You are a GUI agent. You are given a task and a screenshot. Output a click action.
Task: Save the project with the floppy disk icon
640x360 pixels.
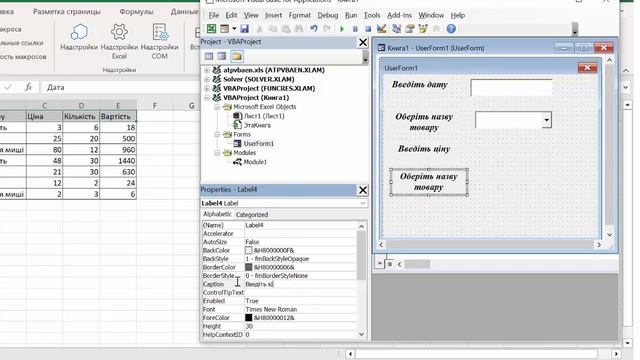(244, 29)
